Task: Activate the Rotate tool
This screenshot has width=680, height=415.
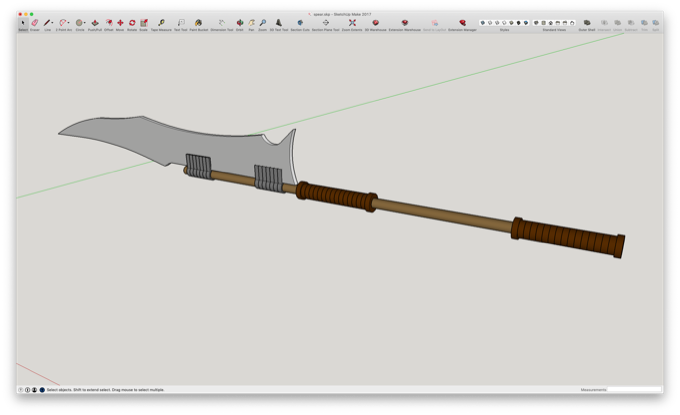Action: tap(132, 23)
